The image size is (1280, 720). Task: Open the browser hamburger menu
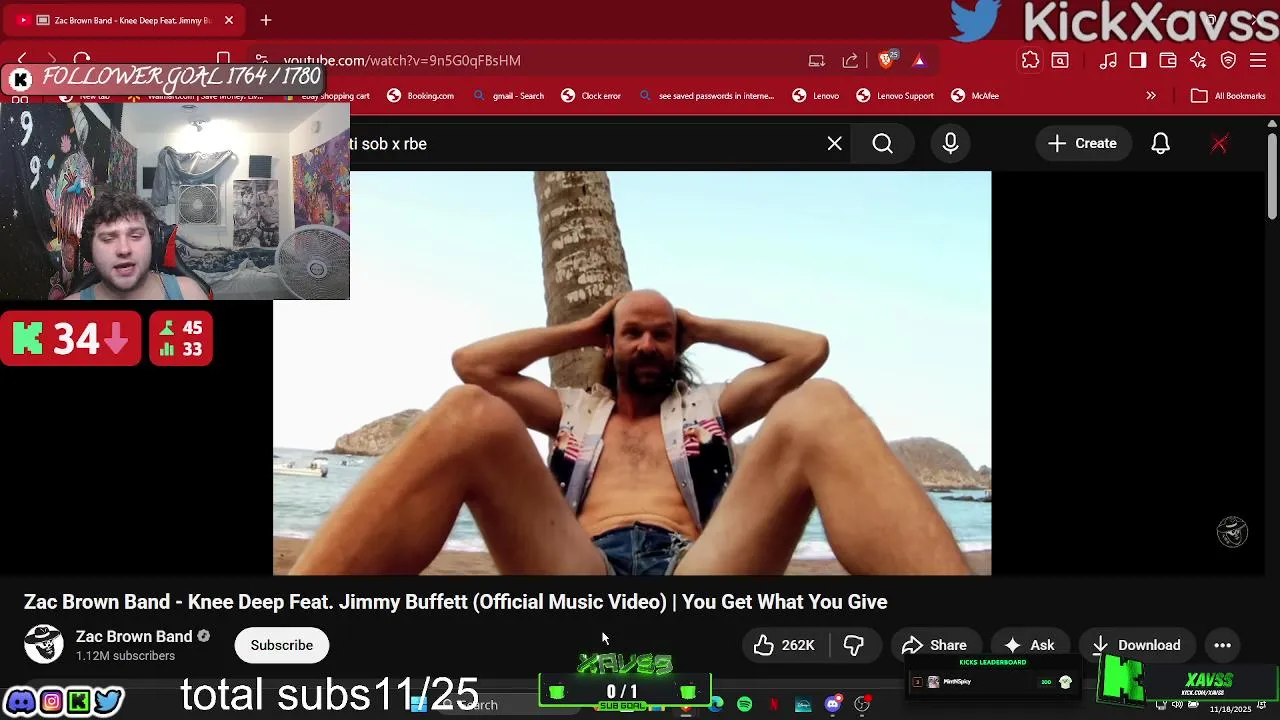click(x=1258, y=60)
